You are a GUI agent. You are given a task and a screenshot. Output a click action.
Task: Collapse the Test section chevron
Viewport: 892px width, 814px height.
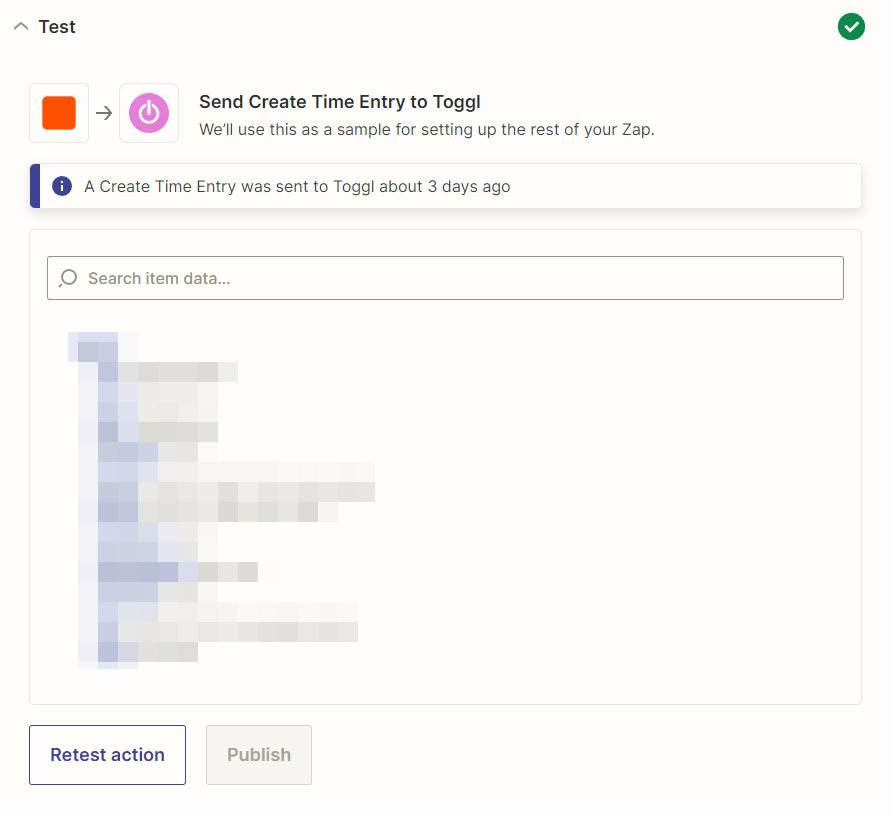click(21, 27)
